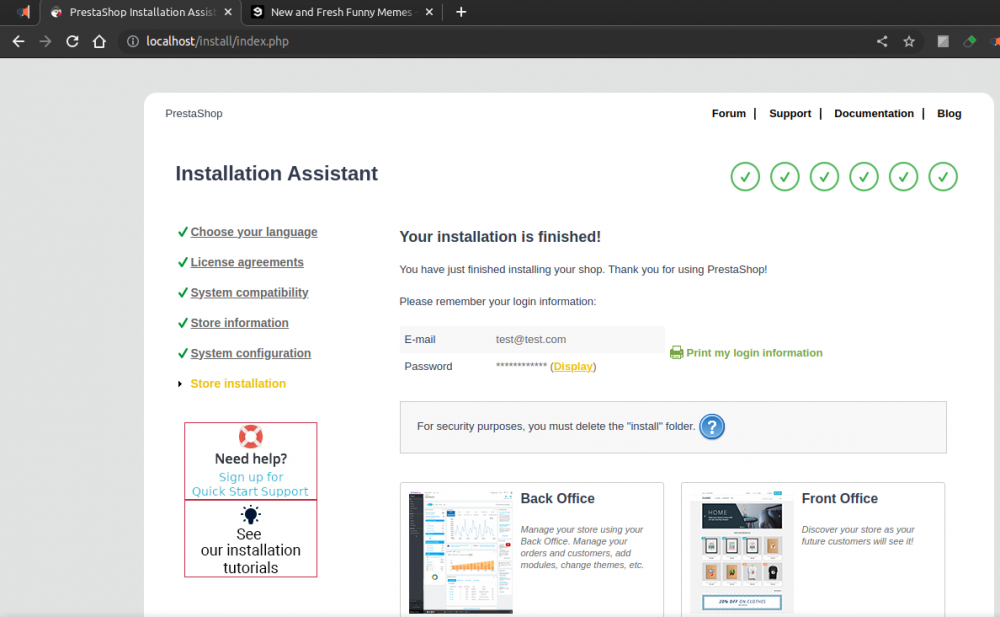Click the browser home icon
The height and width of the screenshot is (617, 1000).
point(99,42)
